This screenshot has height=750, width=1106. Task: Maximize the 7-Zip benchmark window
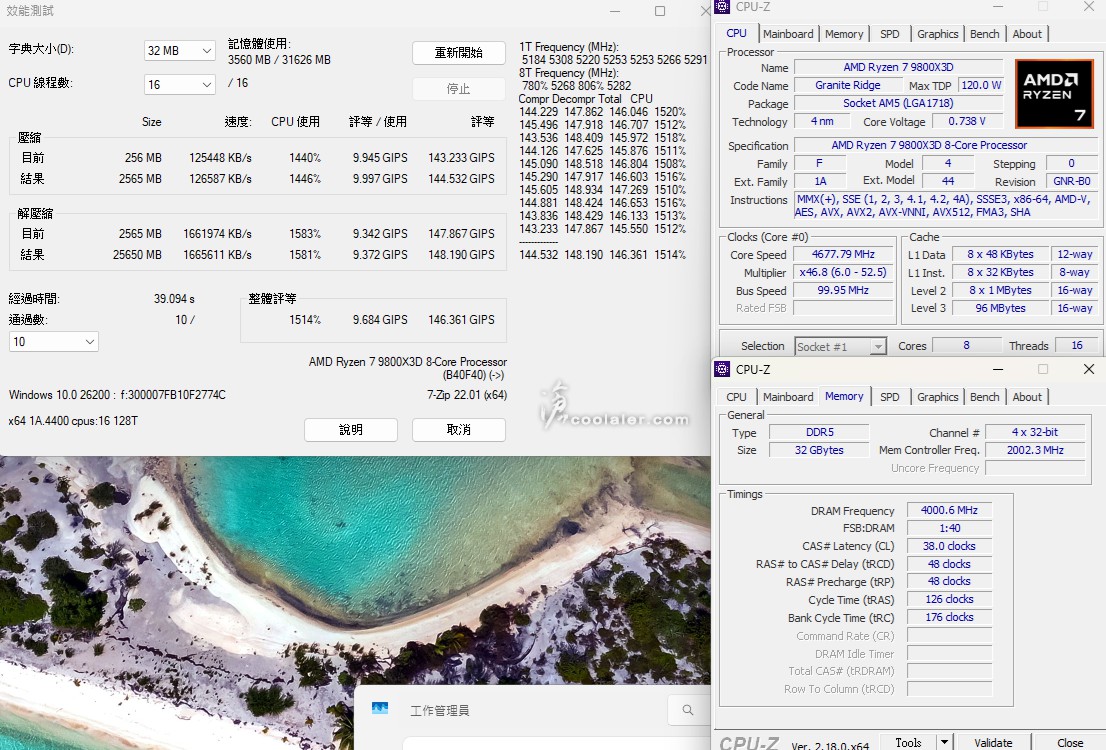point(660,11)
